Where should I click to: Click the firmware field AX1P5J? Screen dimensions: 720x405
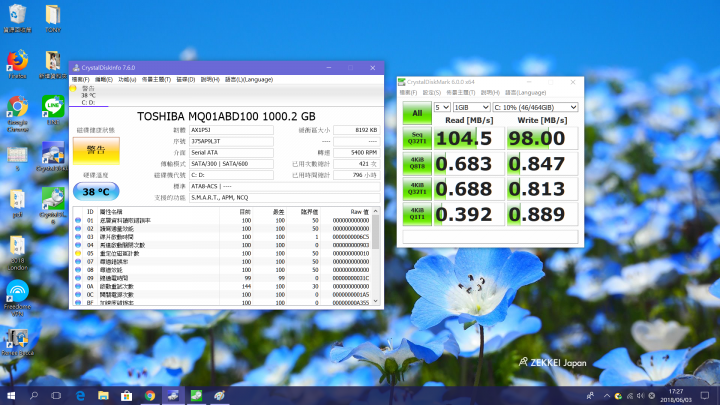coord(231,130)
